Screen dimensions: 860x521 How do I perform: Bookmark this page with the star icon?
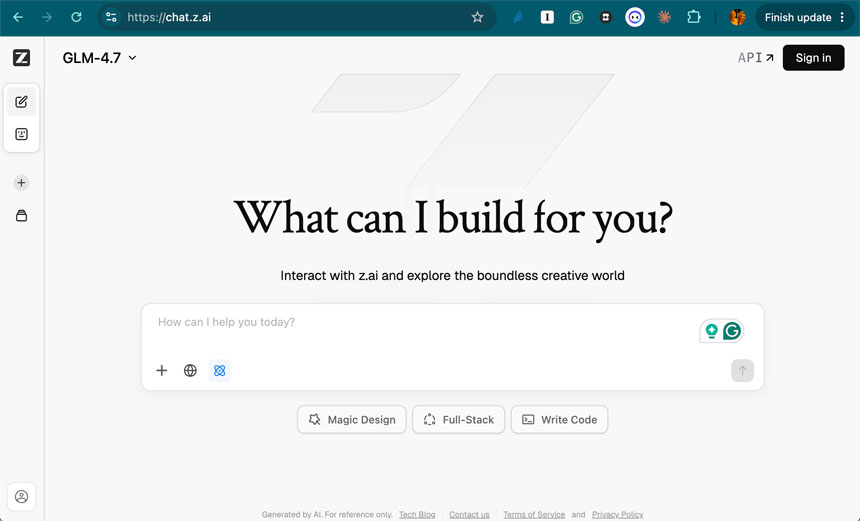[477, 17]
